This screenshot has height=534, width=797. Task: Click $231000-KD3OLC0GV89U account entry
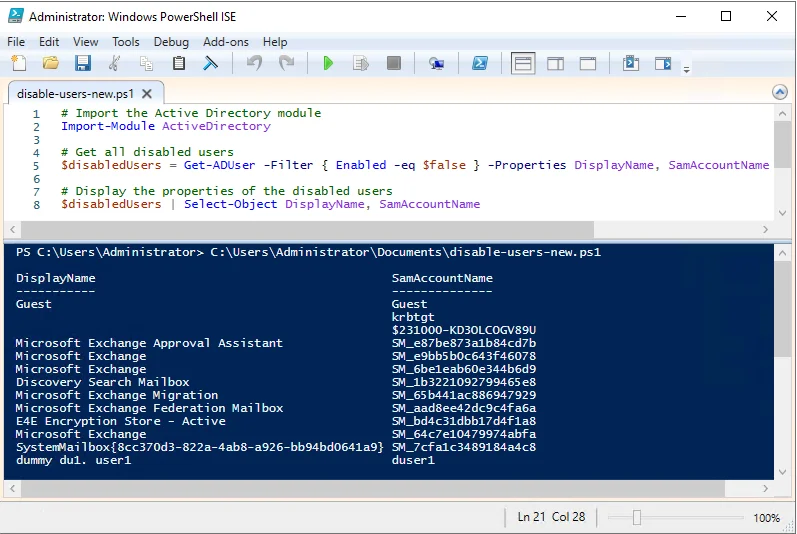coord(464,330)
